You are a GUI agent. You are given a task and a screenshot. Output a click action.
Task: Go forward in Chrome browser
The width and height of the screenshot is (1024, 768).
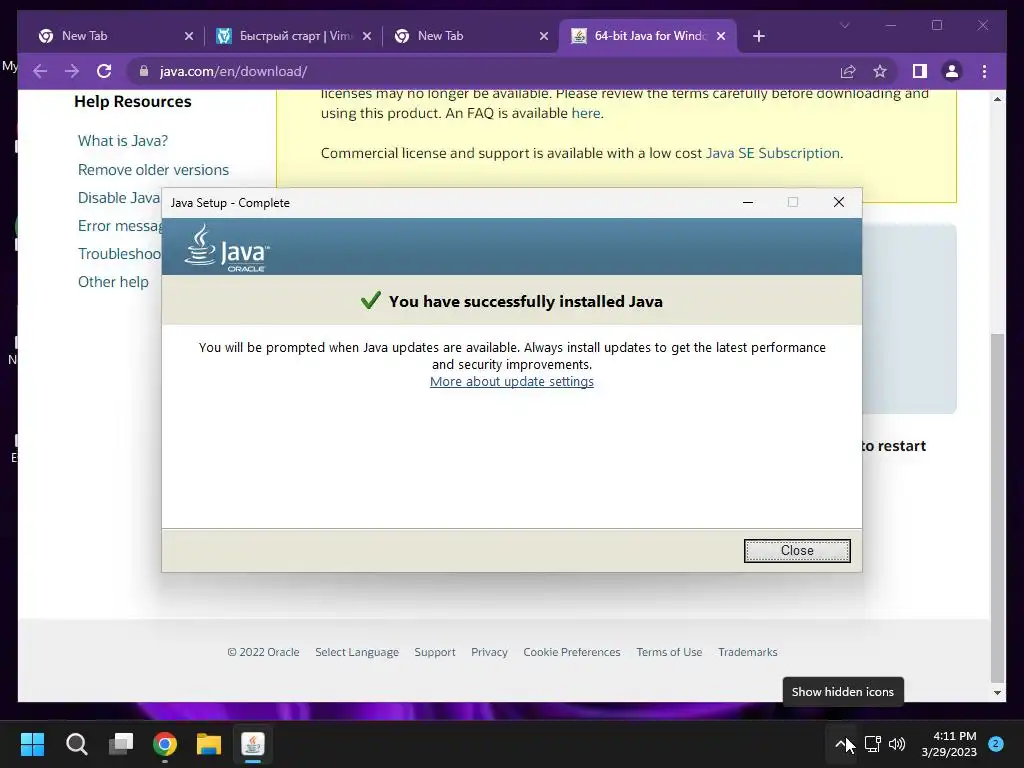(x=72, y=71)
